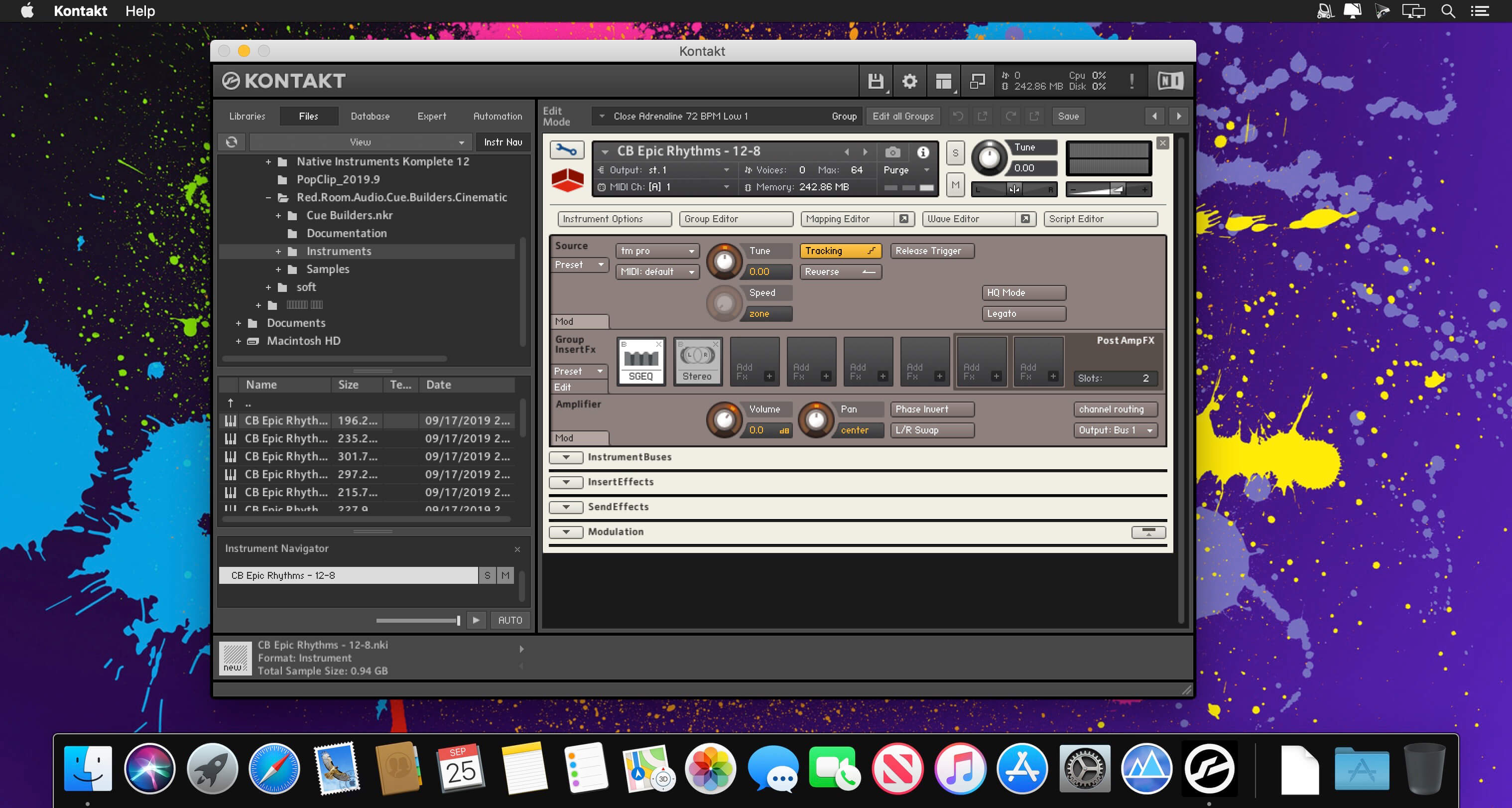Viewport: 1512px width, 808px height.
Task: Close the instrument header with X
Action: tap(1162, 143)
